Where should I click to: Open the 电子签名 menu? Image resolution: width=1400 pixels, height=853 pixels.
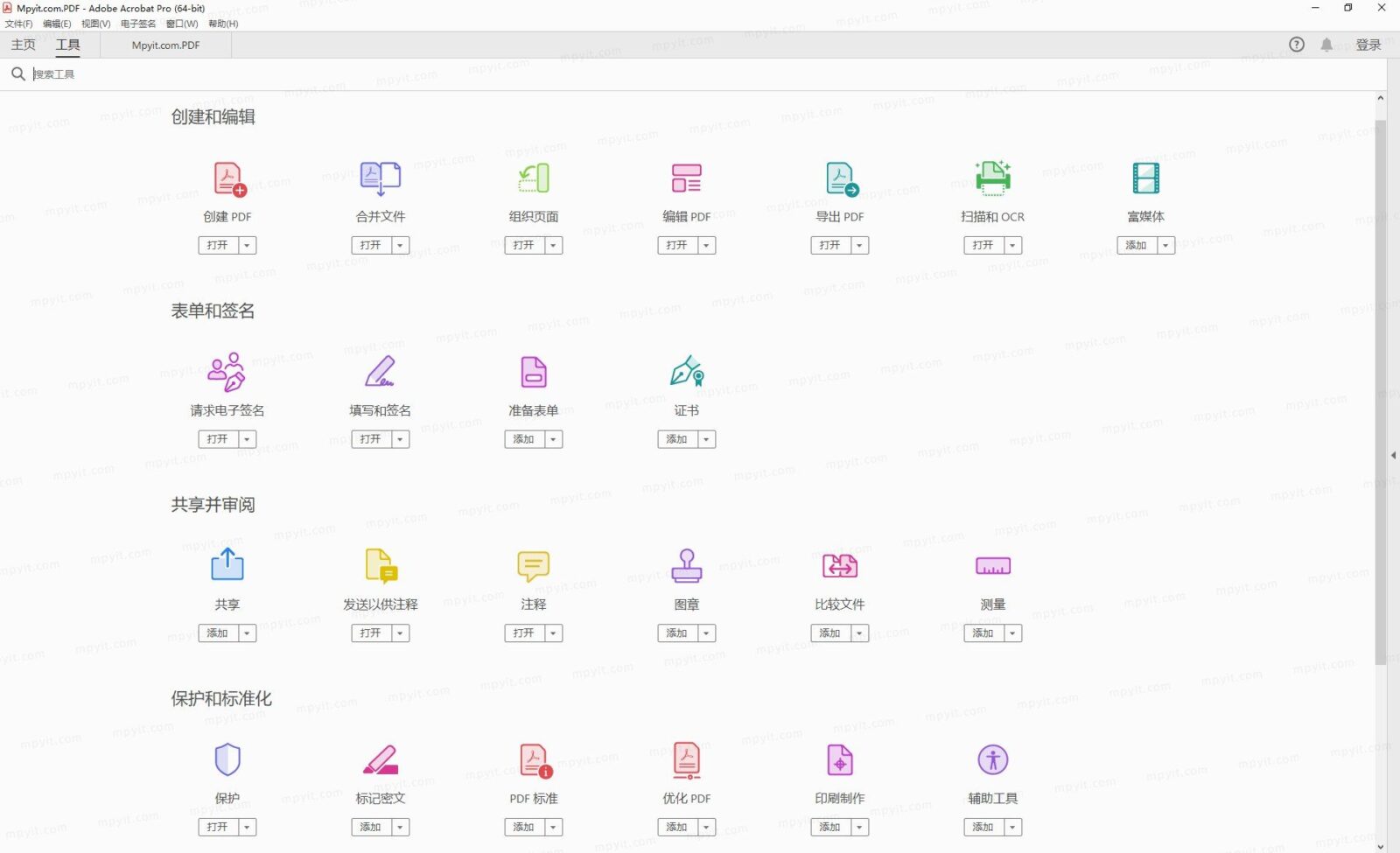tap(138, 24)
